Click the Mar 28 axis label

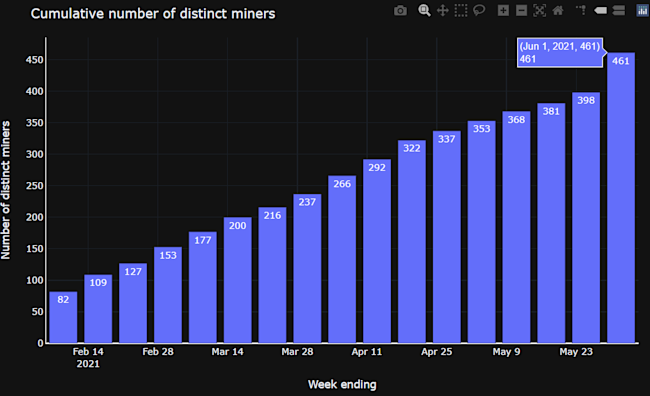[x=297, y=352]
